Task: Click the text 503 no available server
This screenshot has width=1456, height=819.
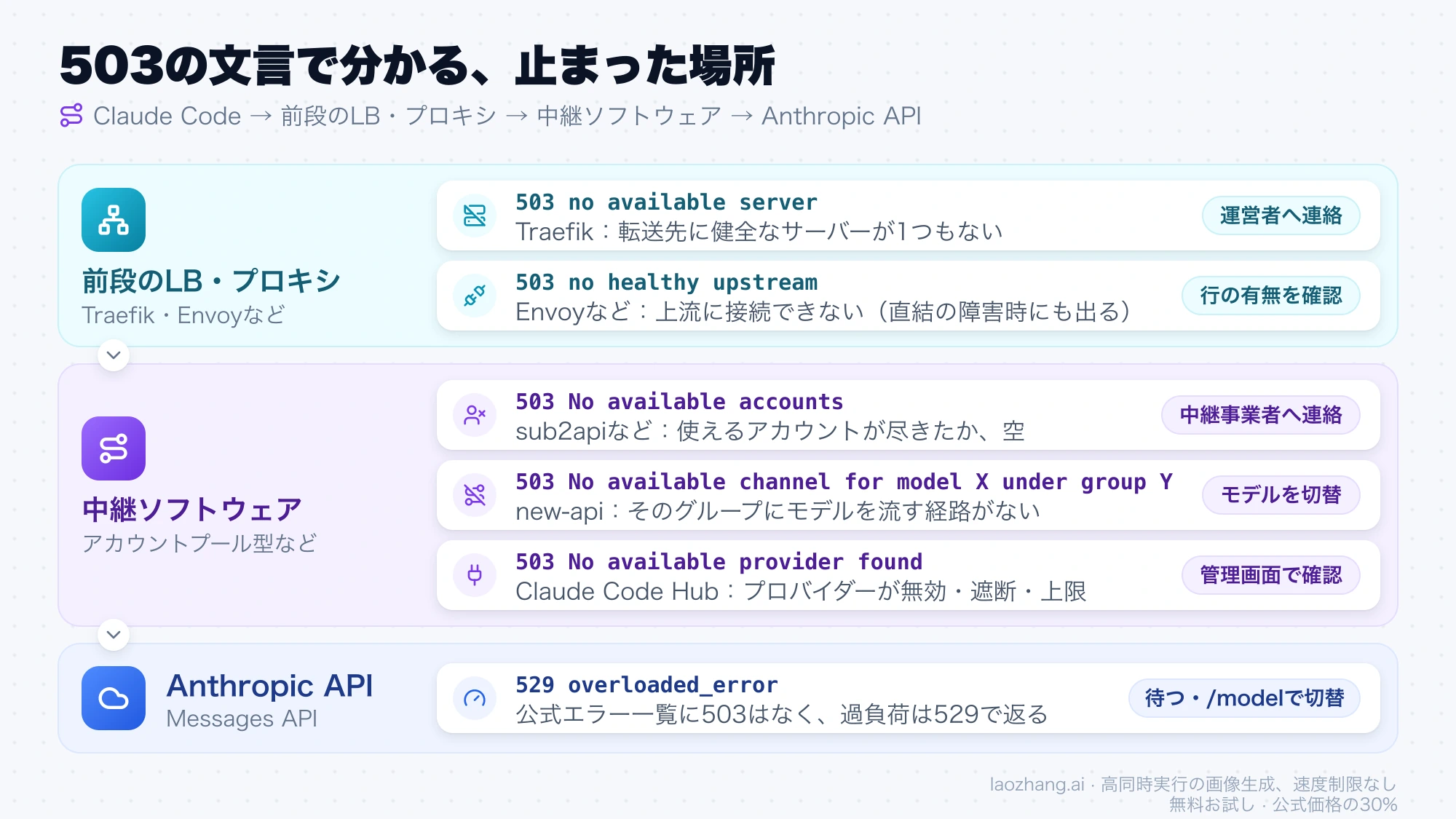Action: 666,202
